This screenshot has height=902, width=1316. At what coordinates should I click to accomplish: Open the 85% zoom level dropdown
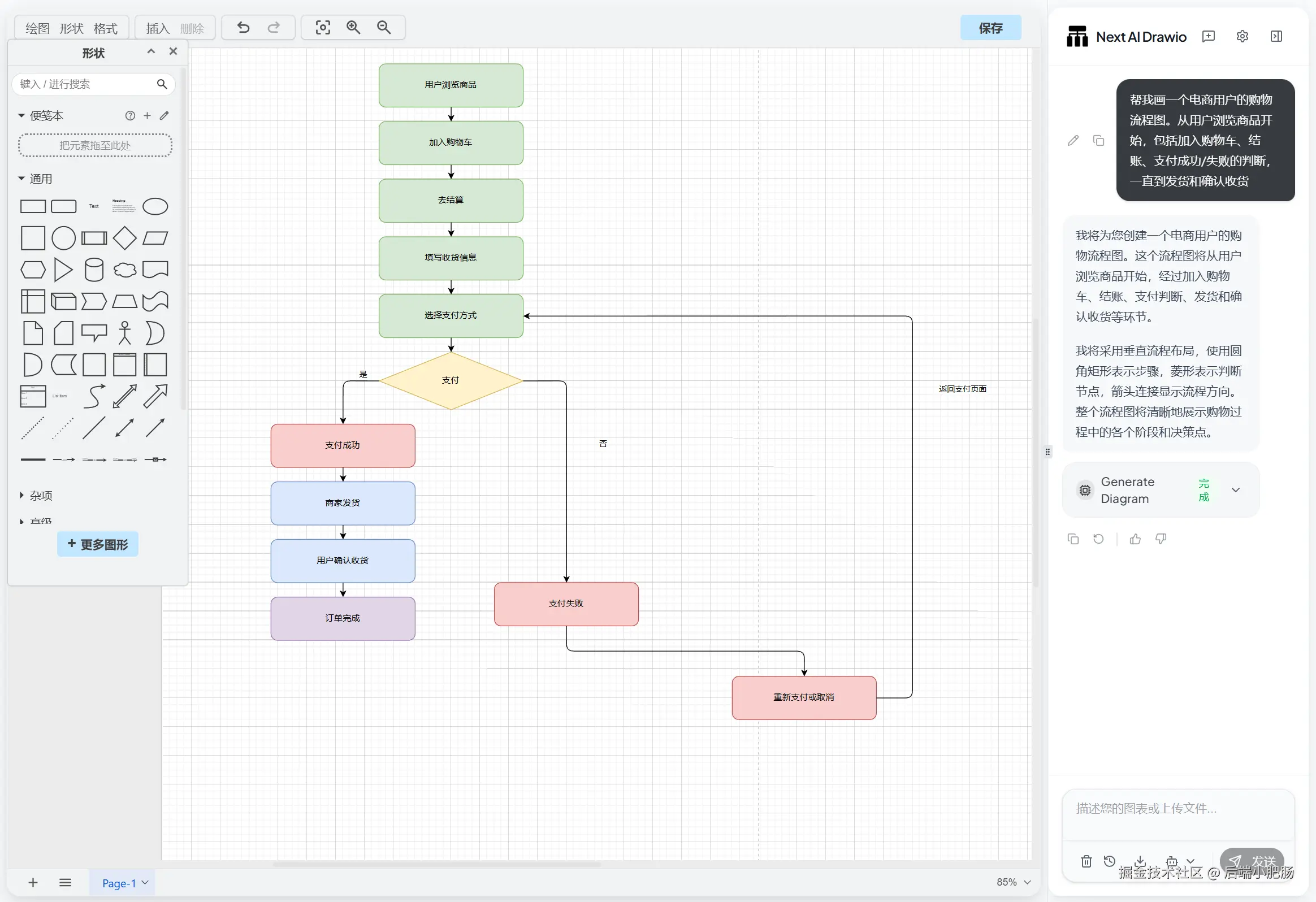pos(1014,882)
